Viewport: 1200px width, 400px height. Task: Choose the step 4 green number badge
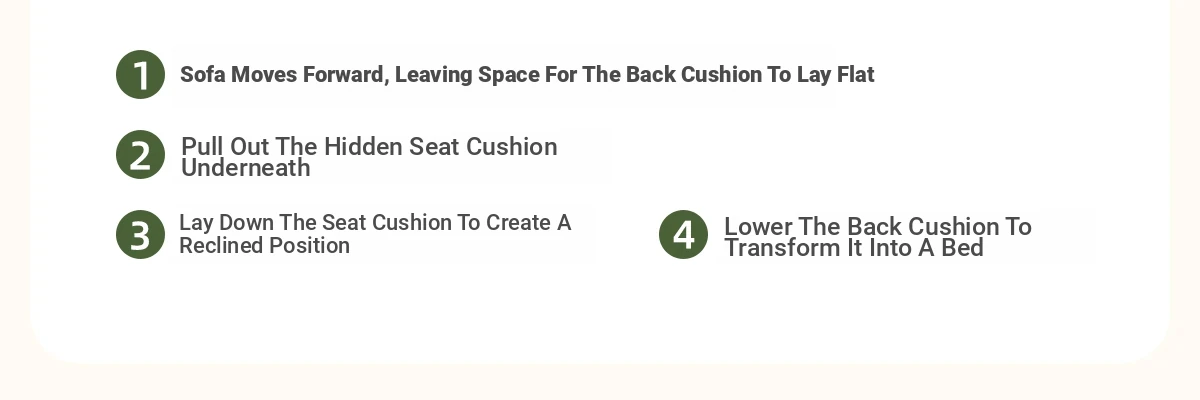[683, 234]
